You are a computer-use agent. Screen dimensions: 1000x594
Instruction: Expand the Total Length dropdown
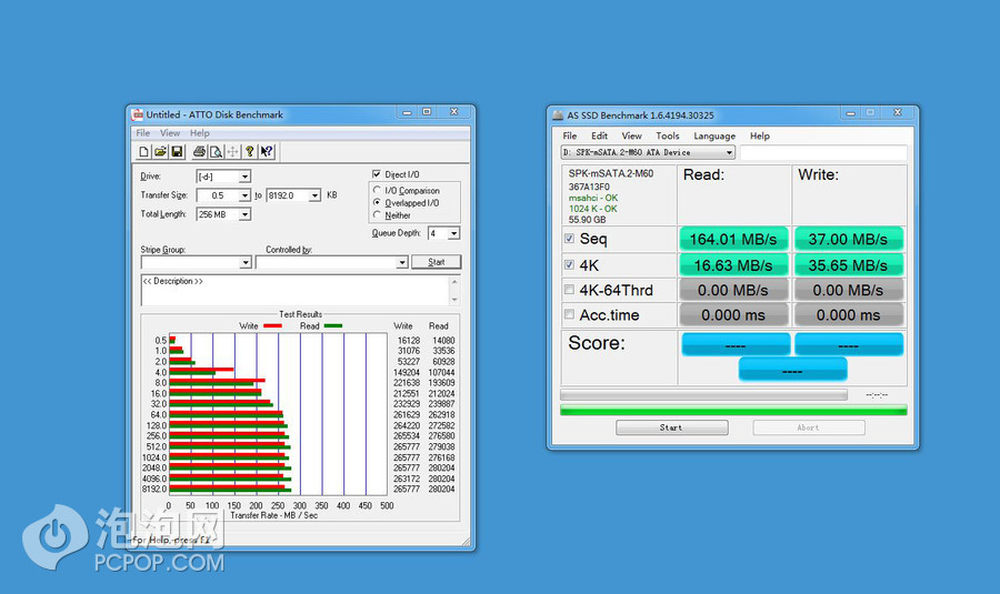(245, 214)
